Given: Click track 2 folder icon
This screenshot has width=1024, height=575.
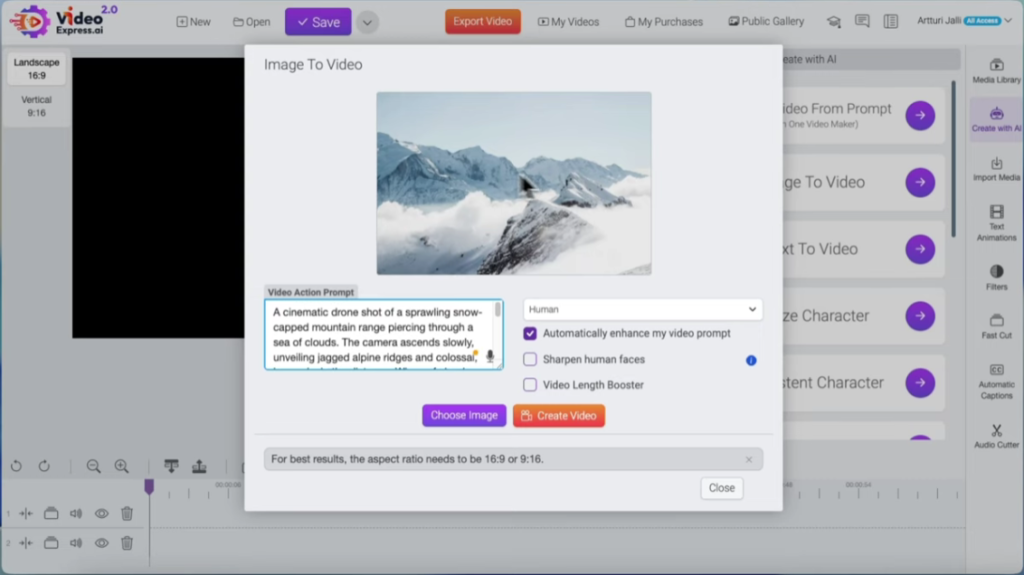Looking at the screenshot, I should click(51, 543).
